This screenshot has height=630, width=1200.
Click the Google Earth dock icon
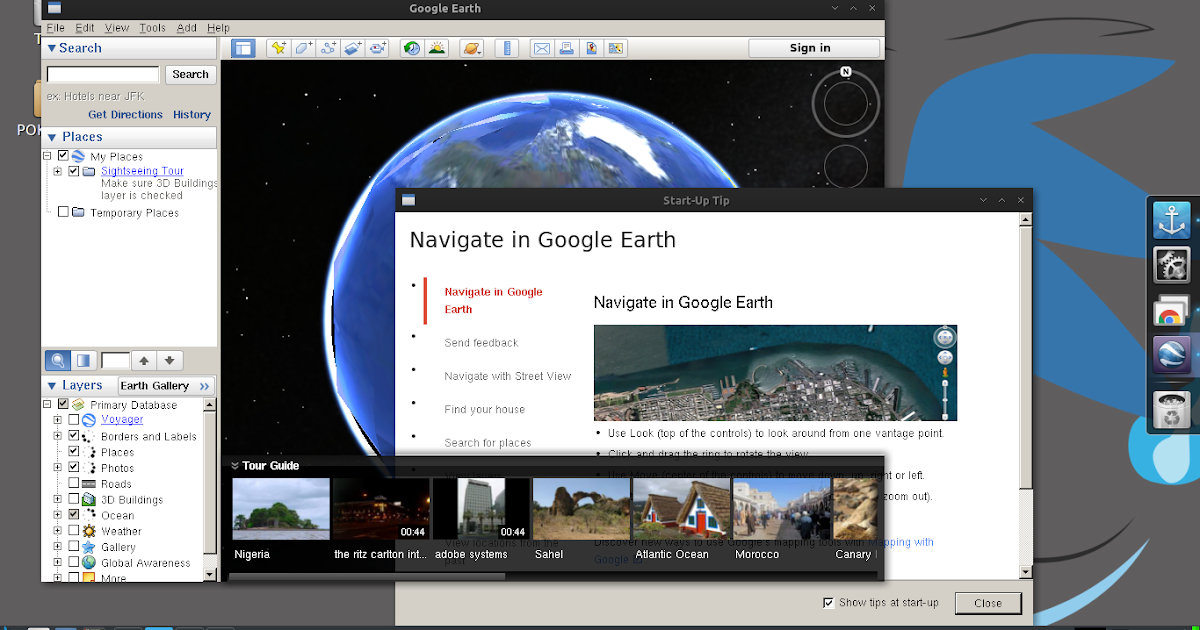pos(1172,357)
